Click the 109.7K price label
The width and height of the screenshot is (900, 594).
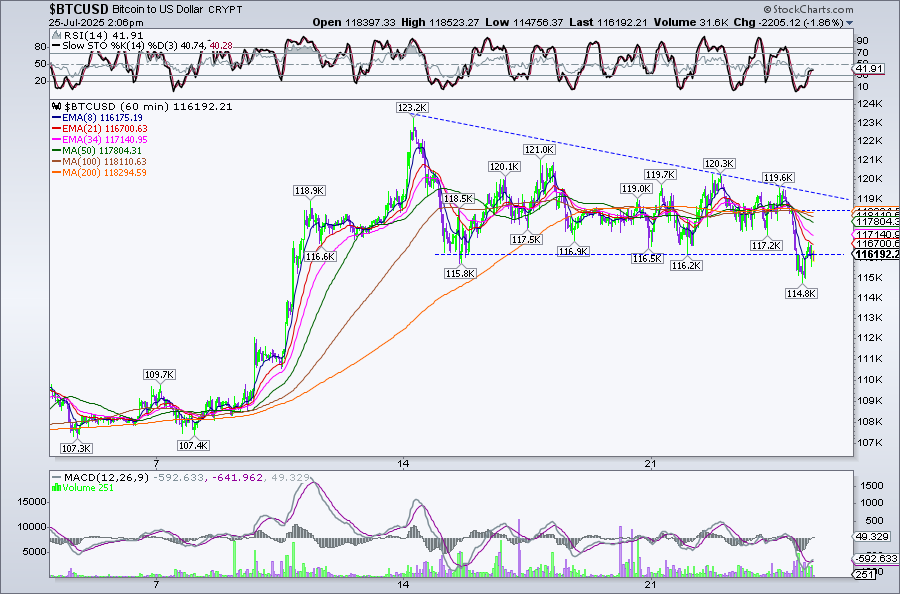159,375
